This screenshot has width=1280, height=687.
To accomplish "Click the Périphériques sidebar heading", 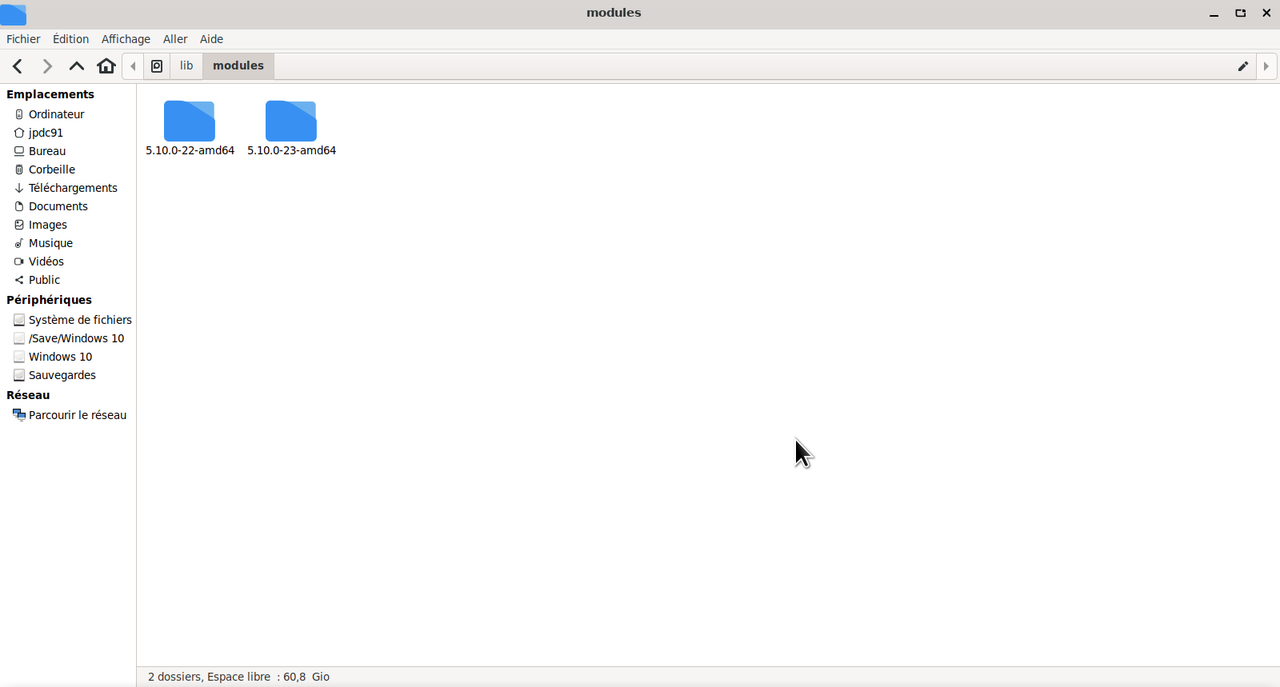I will [49, 300].
